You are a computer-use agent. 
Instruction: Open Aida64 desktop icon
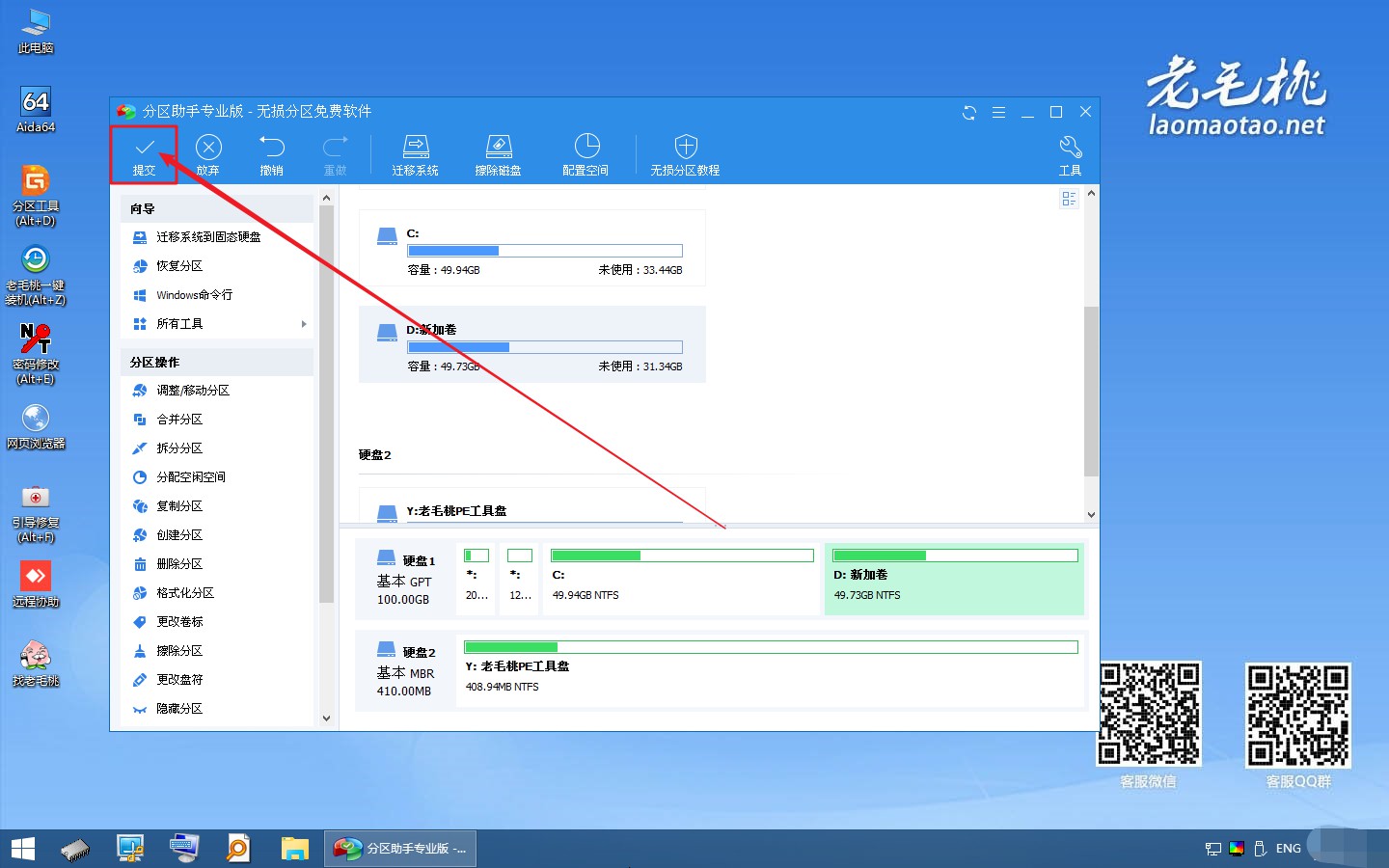coord(36,110)
